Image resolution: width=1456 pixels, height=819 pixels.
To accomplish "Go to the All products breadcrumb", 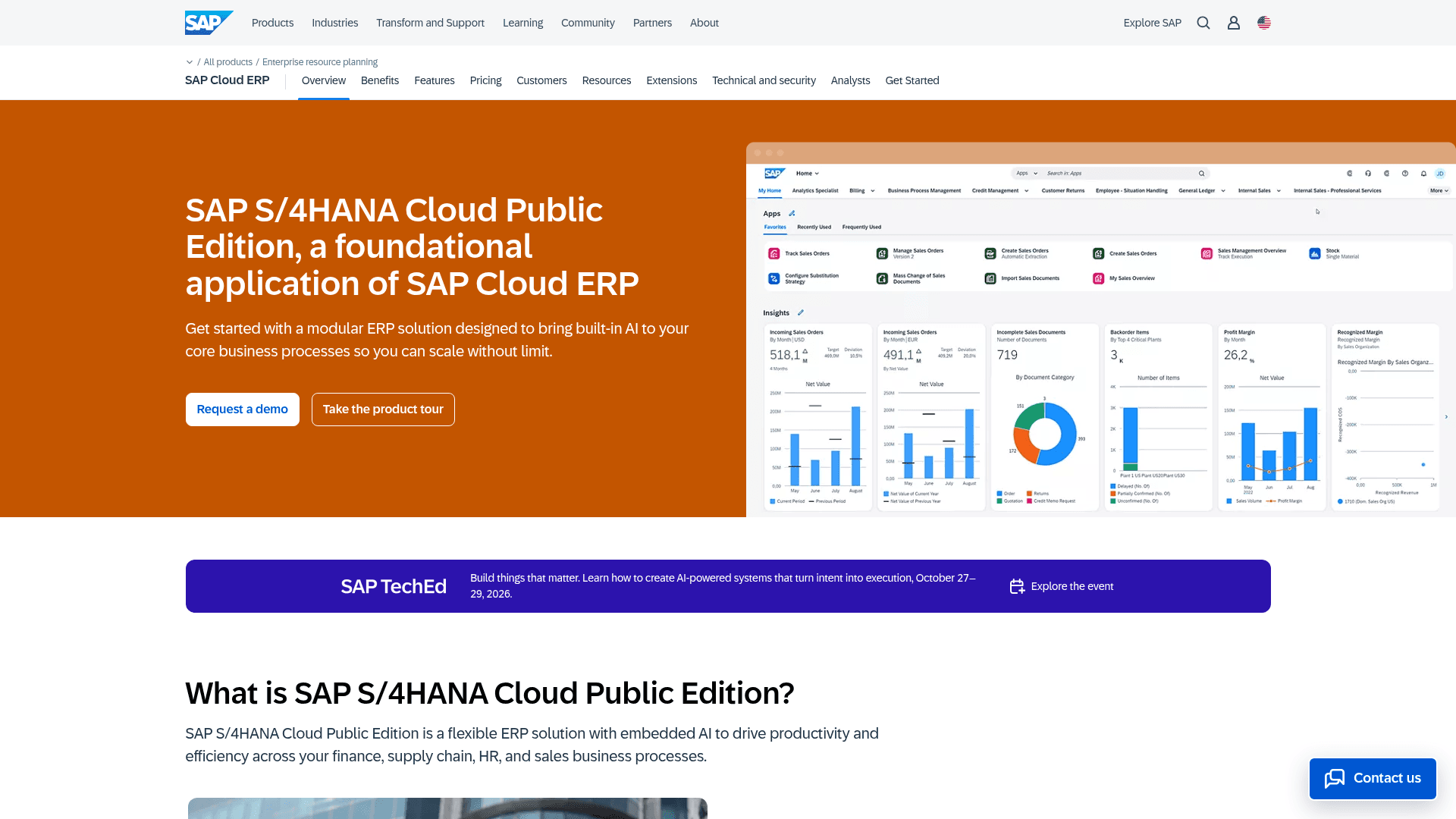I will (227, 62).
